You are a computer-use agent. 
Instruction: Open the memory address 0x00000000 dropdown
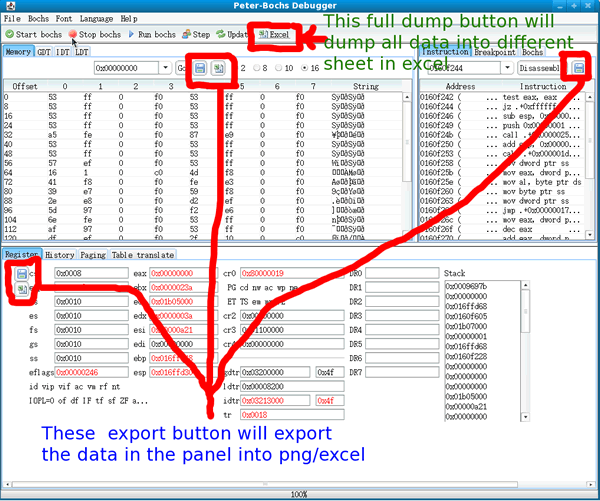[165, 68]
